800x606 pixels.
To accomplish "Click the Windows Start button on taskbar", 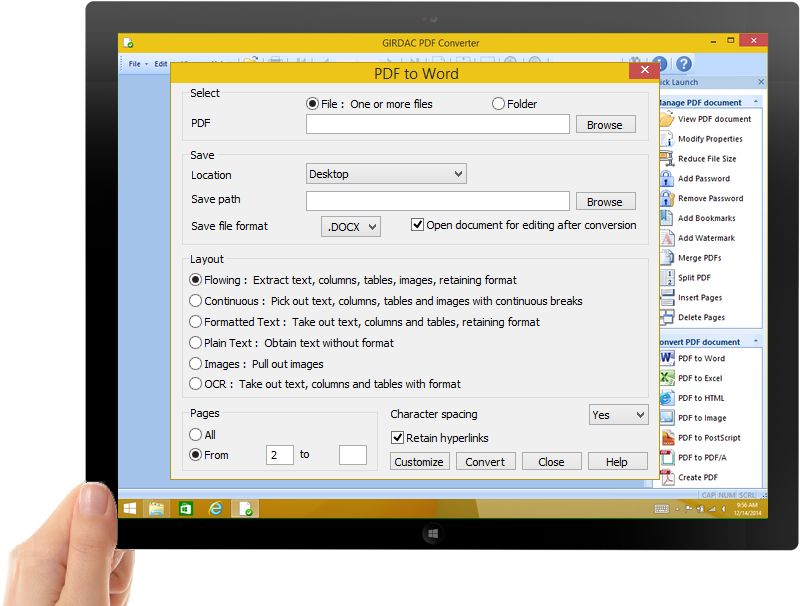I will [130, 509].
